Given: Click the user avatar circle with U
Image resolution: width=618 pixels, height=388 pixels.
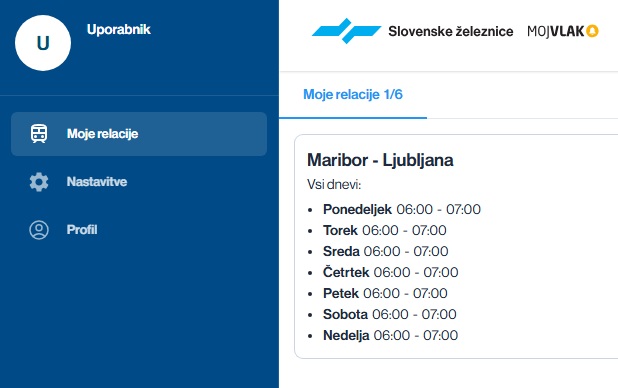Looking at the screenshot, I should [x=43, y=43].
